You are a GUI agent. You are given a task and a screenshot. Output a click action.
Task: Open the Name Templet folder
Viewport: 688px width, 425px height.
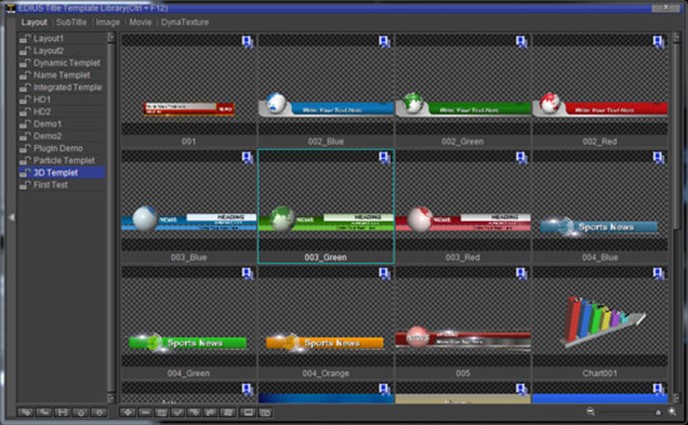tap(62, 75)
